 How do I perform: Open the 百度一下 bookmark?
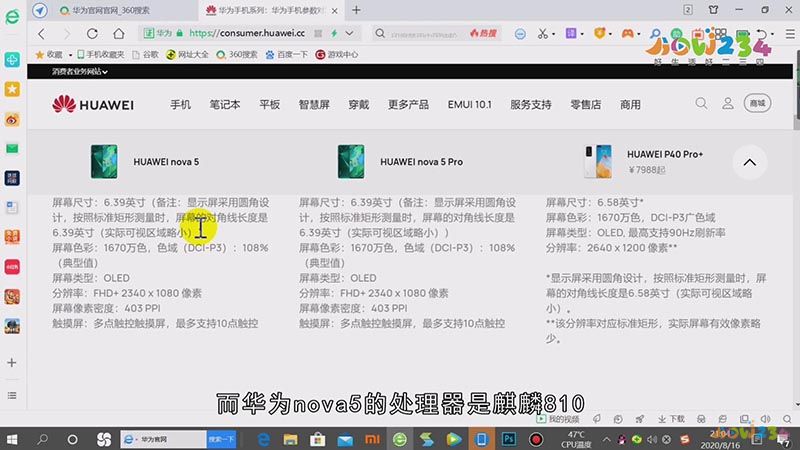coord(286,55)
